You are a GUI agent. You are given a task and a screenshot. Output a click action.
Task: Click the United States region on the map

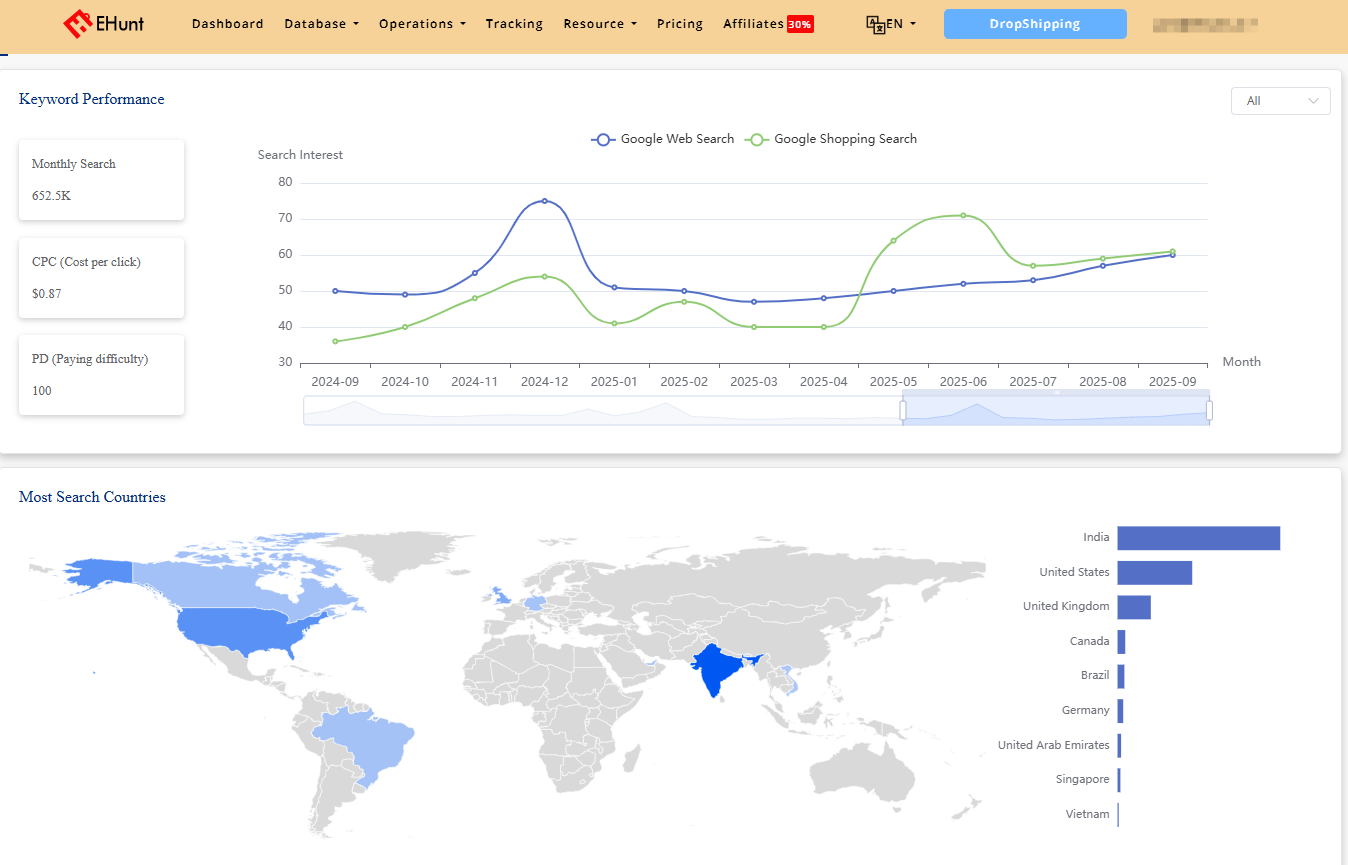point(240,632)
